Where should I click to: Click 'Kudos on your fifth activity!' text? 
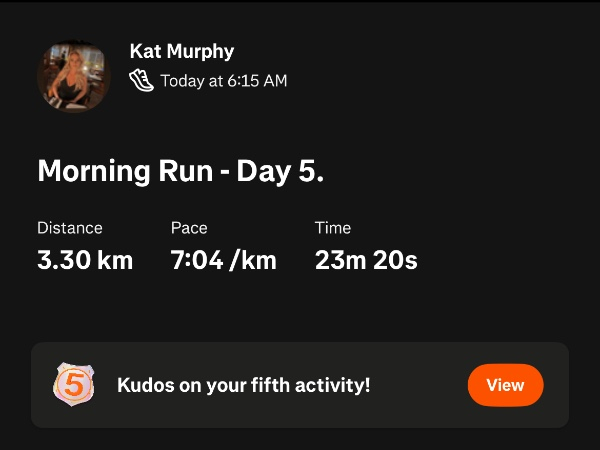pos(244,384)
